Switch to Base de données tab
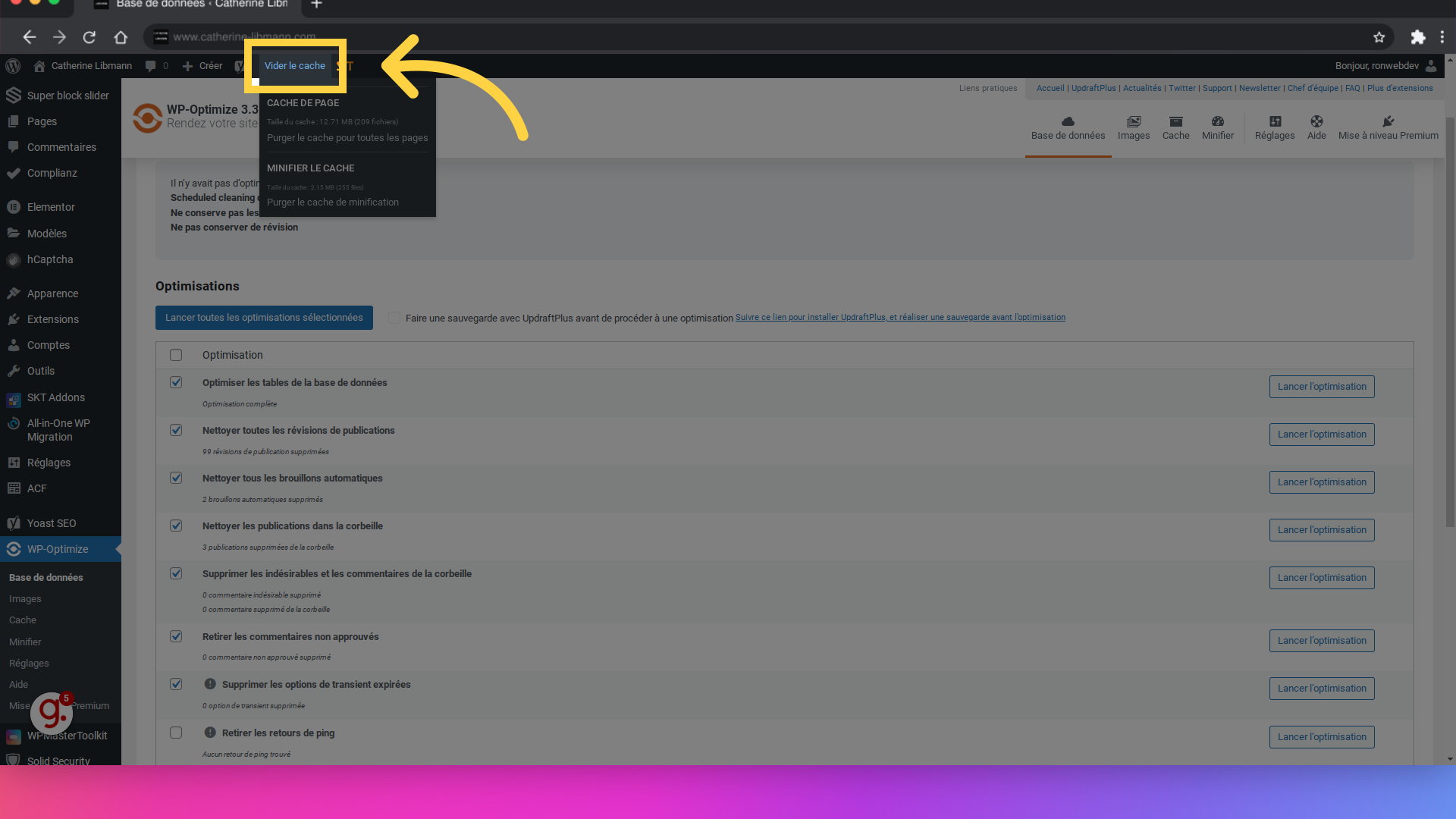Viewport: 1456px width, 819px height. 1068,128
